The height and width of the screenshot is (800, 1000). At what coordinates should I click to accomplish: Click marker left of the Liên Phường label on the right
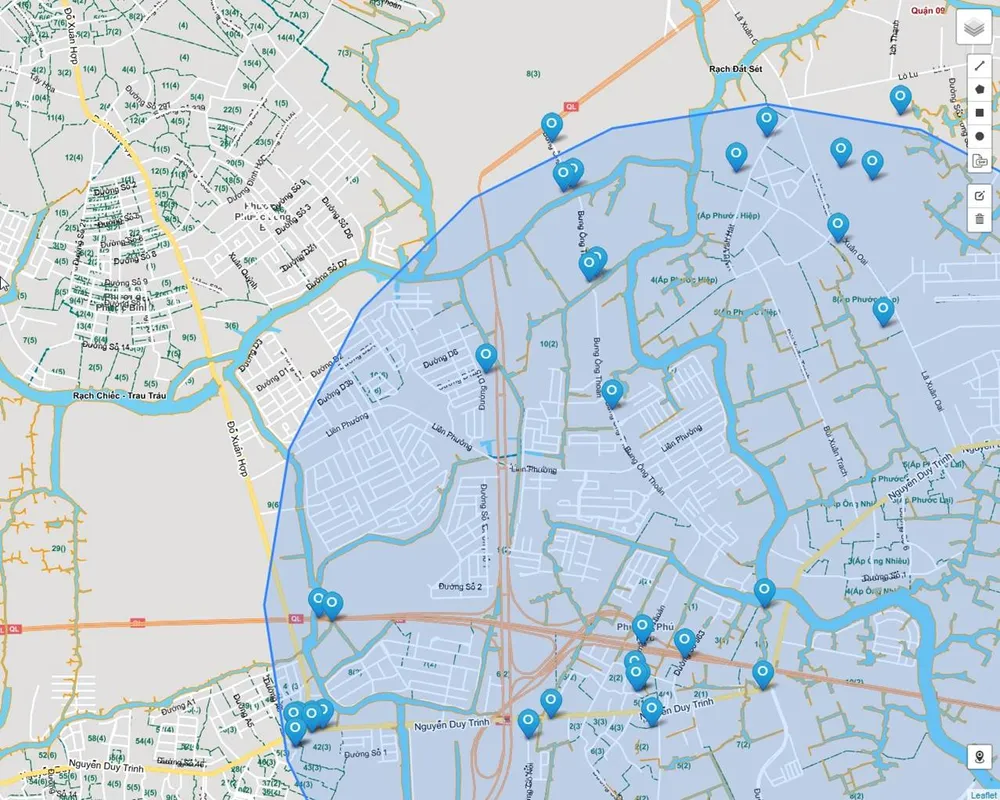click(612, 392)
